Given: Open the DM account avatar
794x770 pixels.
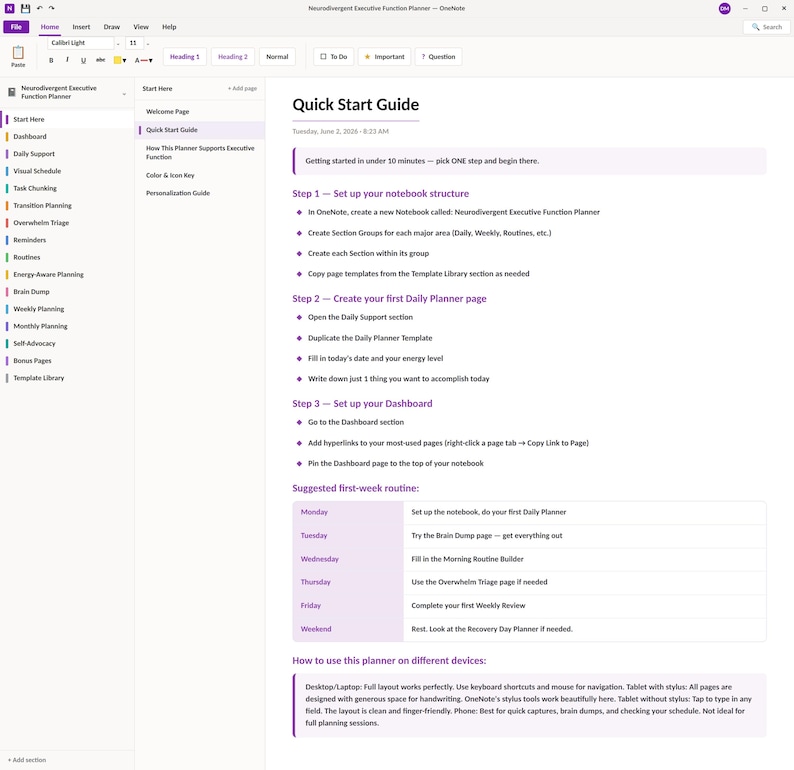Looking at the screenshot, I should point(725,9).
